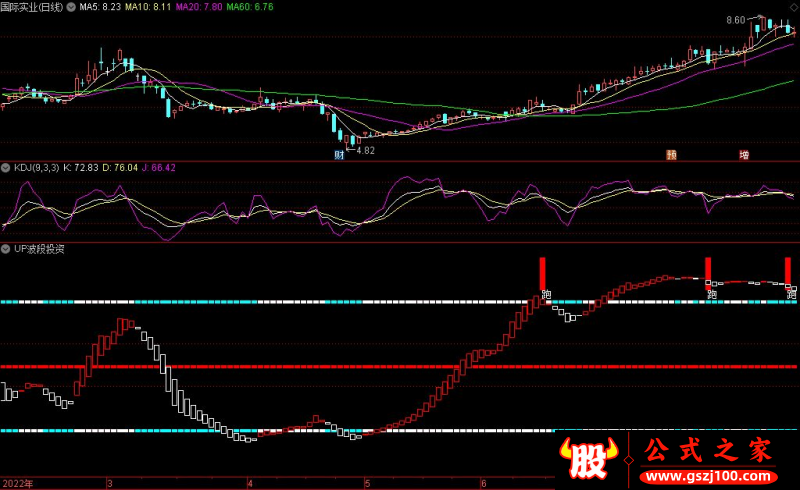
Task: Click the first 跑 signal marker
Action: (x=546, y=294)
